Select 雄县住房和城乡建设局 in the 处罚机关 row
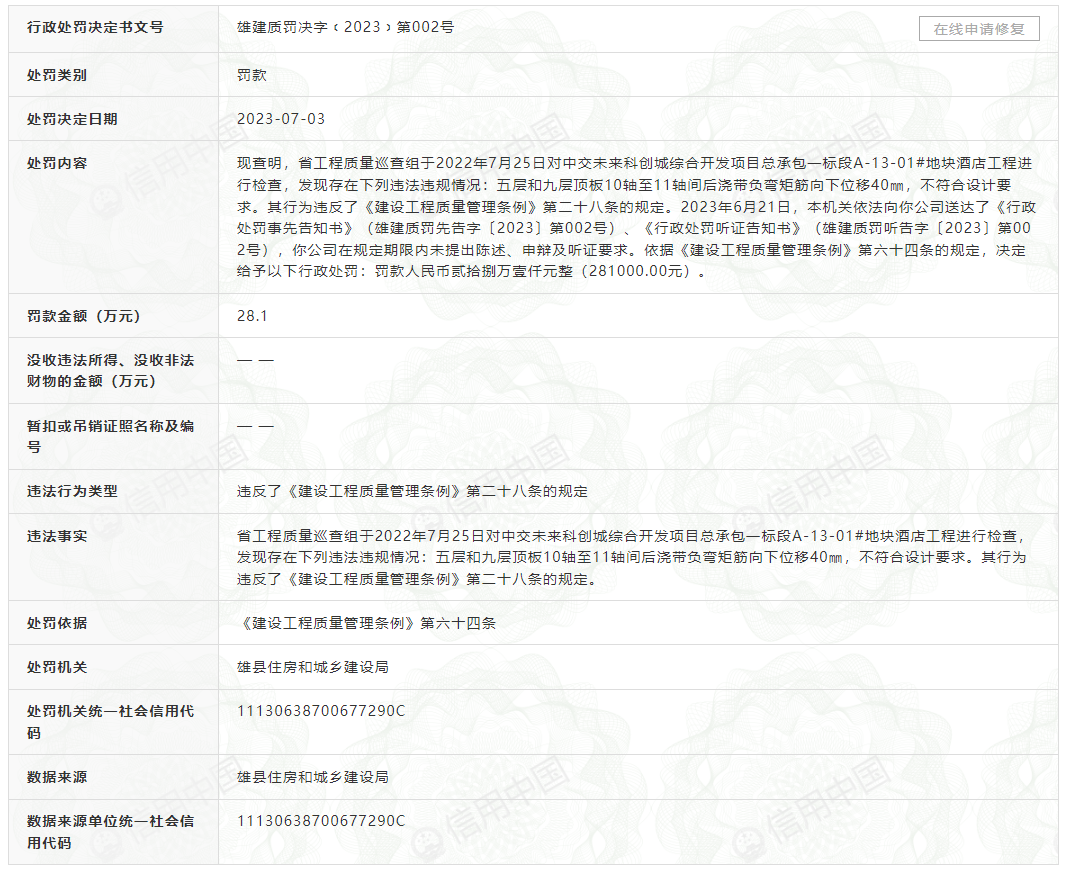This screenshot has width=1069, height=871. tap(312, 667)
